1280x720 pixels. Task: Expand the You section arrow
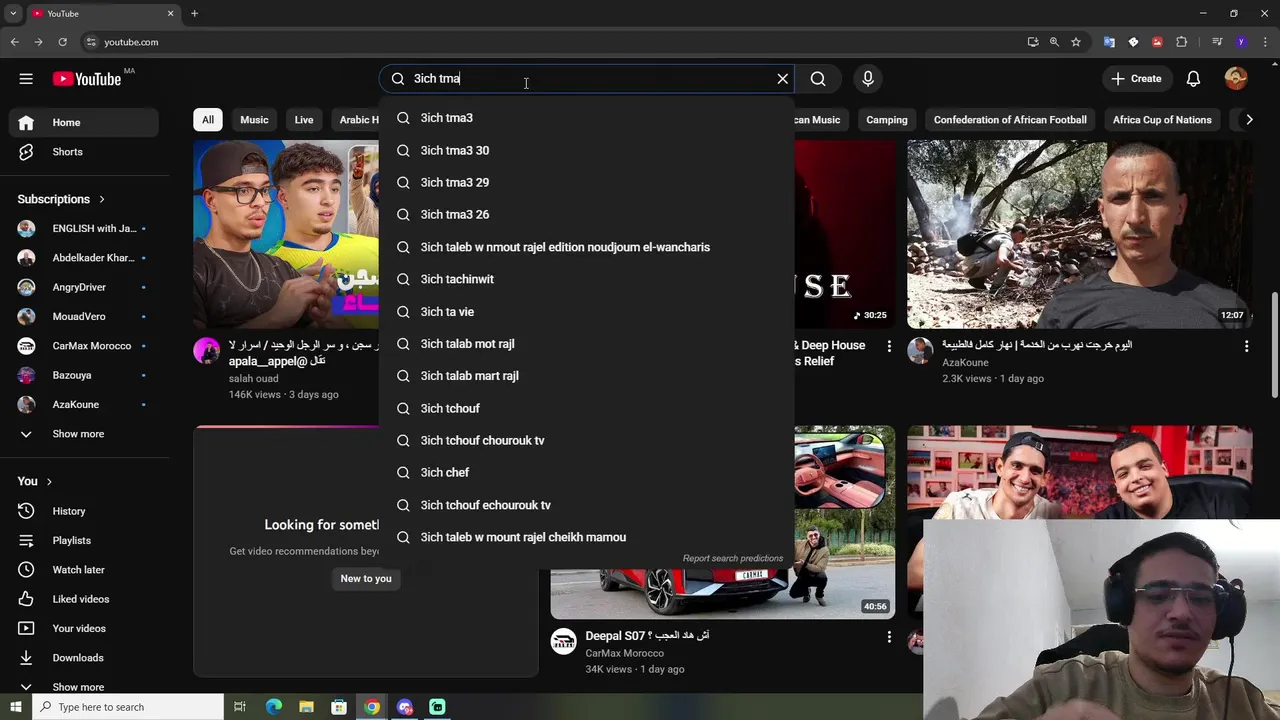click(x=48, y=481)
